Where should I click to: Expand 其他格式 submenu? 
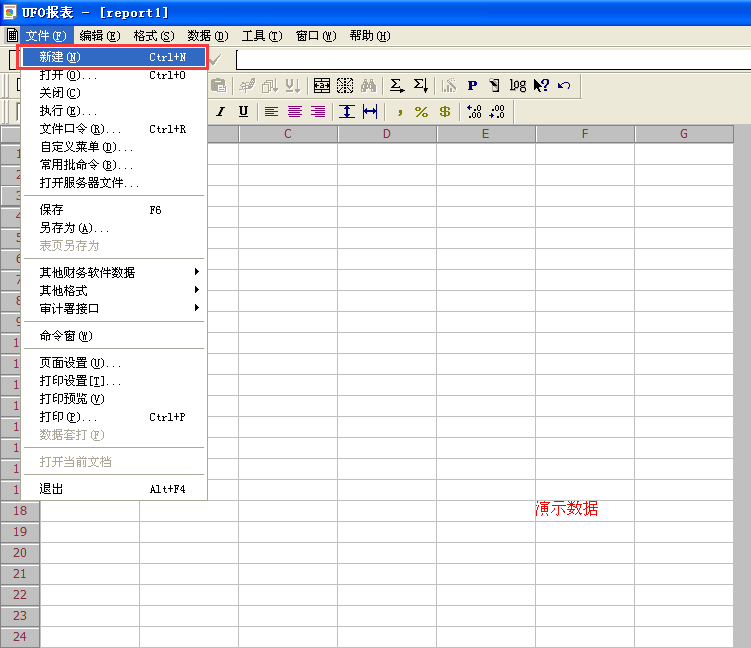114,290
